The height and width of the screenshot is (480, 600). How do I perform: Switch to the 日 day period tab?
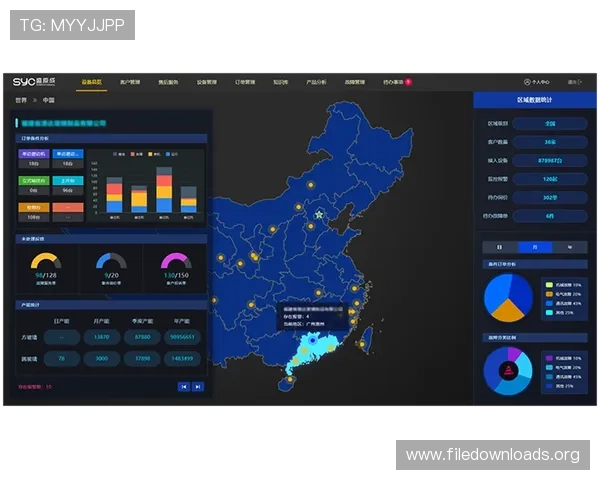click(500, 247)
